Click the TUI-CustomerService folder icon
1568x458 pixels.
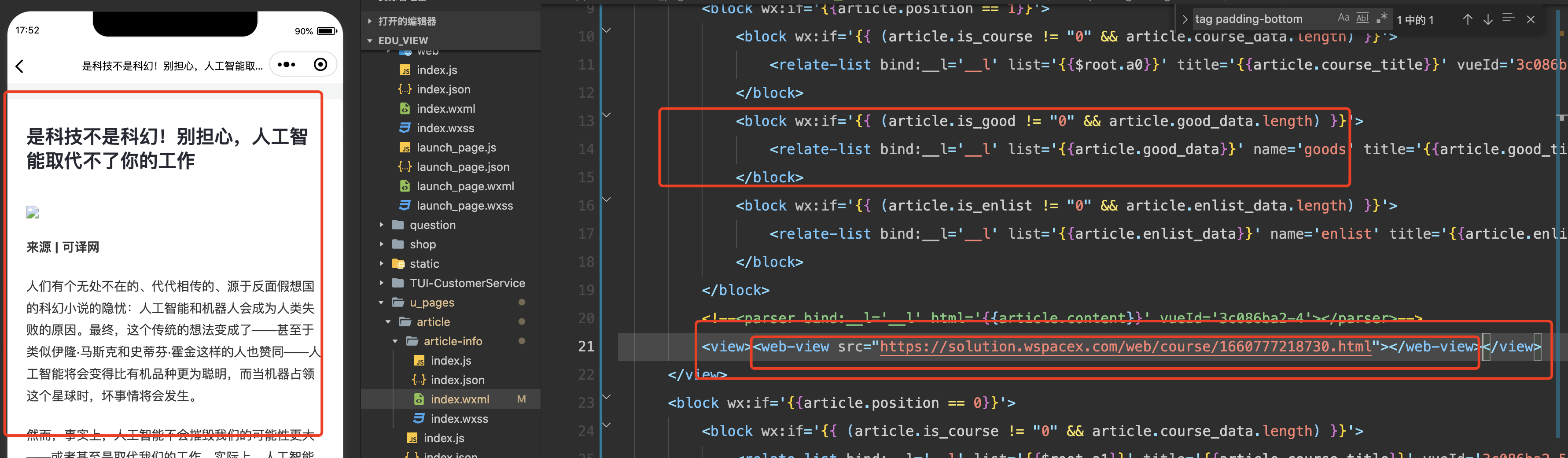point(399,283)
